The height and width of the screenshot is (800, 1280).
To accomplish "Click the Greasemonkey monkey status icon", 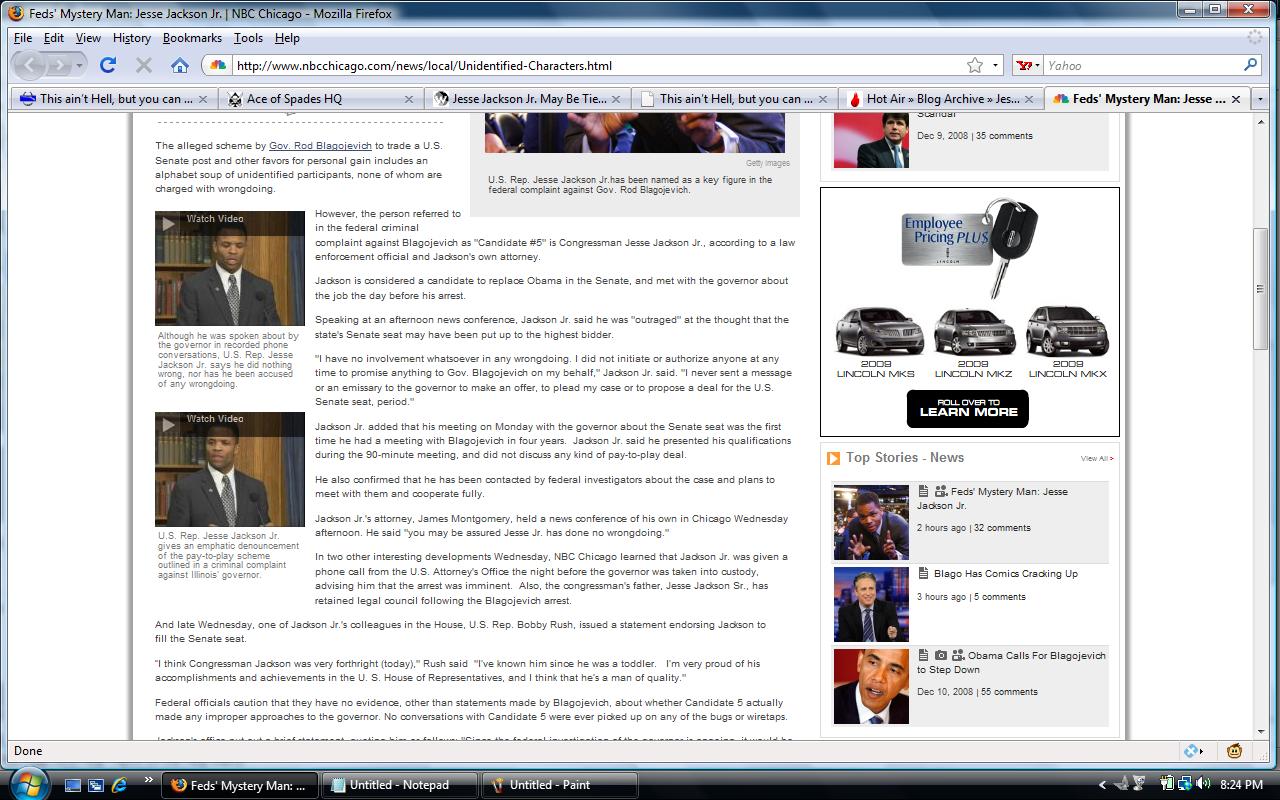I will 1235,751.
